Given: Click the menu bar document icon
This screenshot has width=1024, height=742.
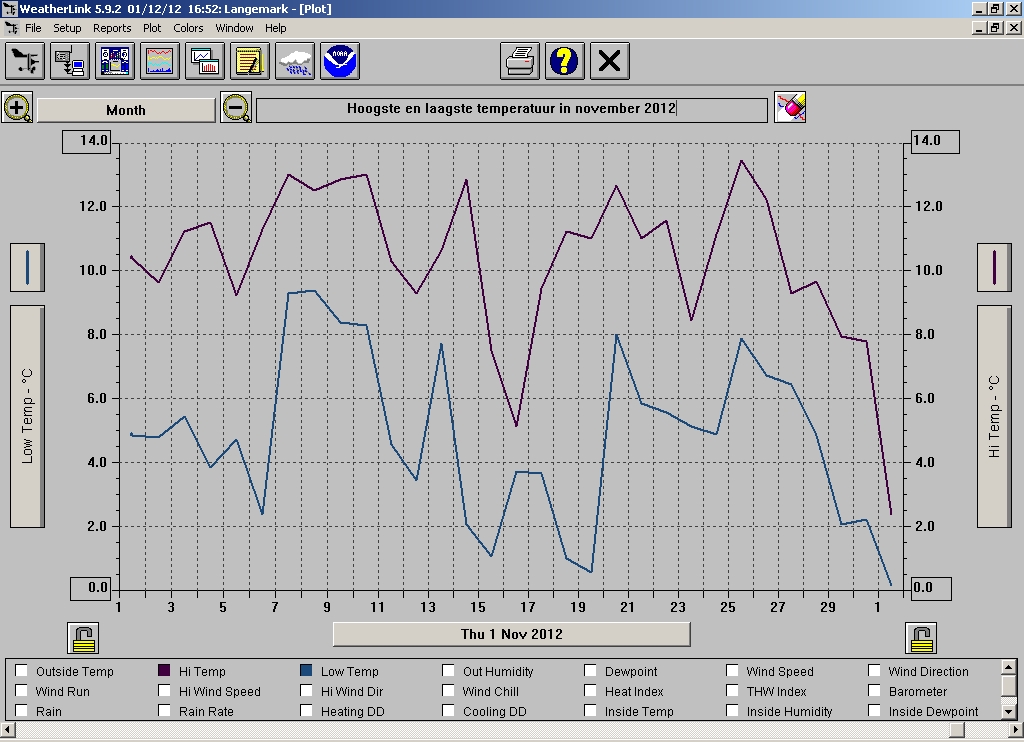Looking at the screenshot, I should click(x=12, y=28).
